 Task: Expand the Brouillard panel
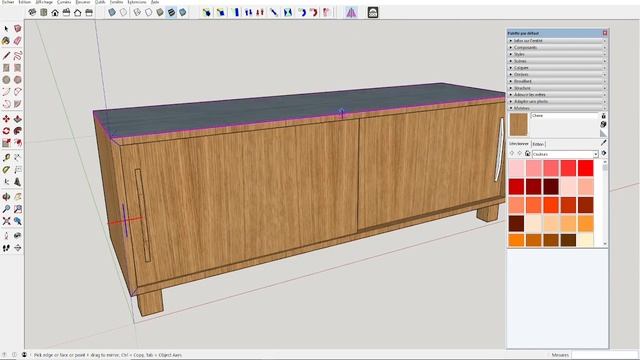click(x=557, y=81)
